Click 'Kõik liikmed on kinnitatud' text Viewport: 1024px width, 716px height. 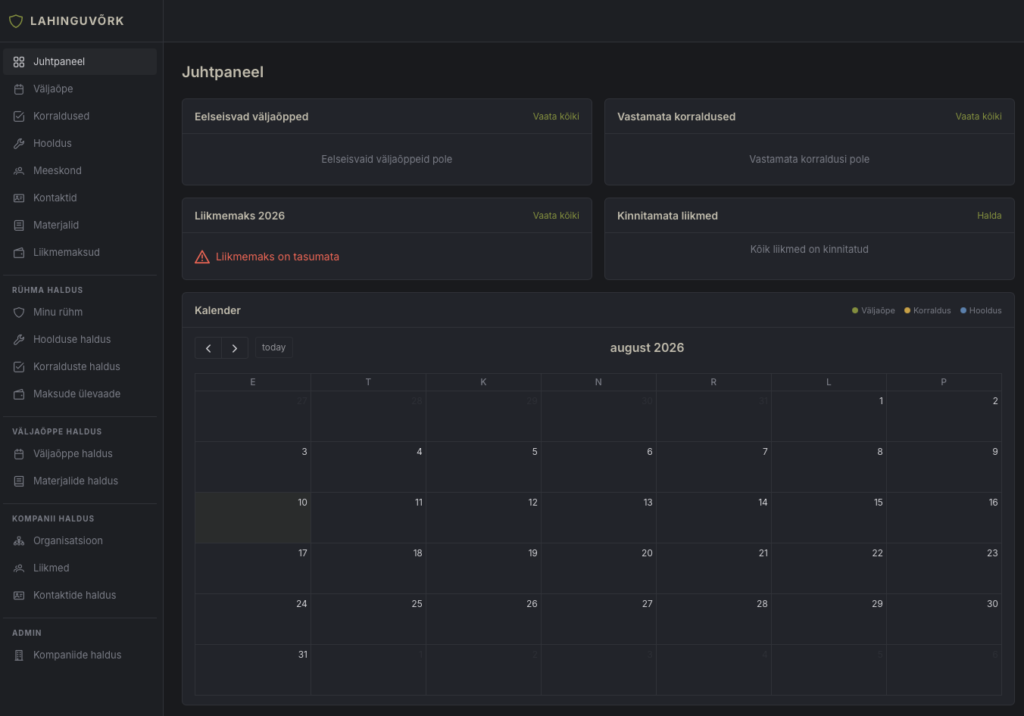tap(809, 250)
